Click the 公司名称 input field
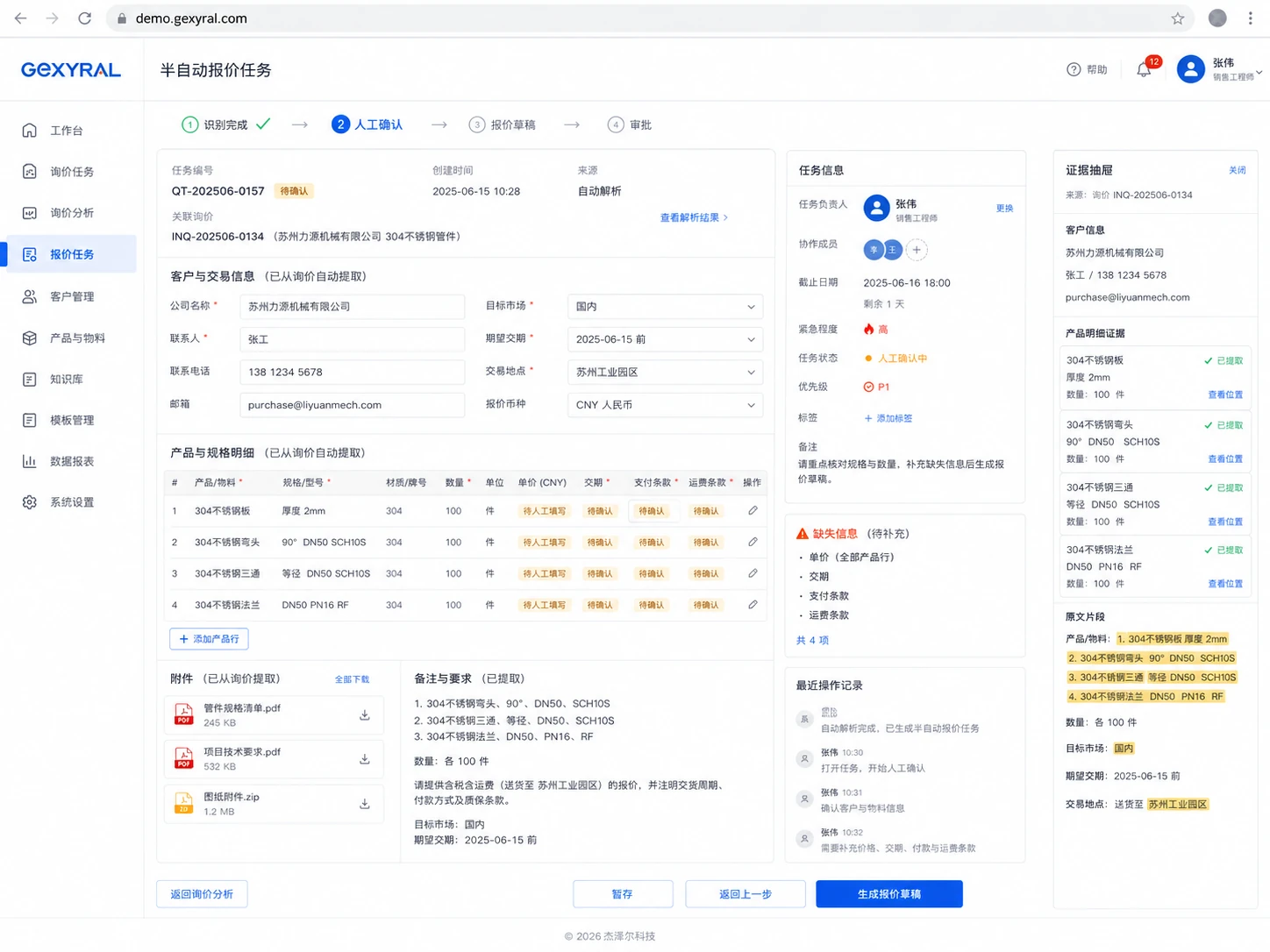Viewport: 1270px width, 952px height. [352, 307]
